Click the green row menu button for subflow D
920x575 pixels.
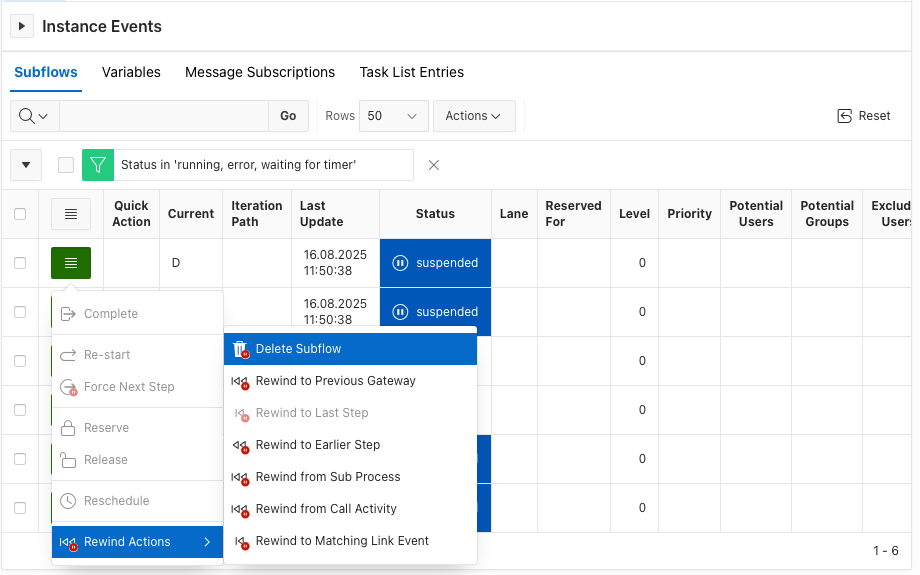(70, 263)
